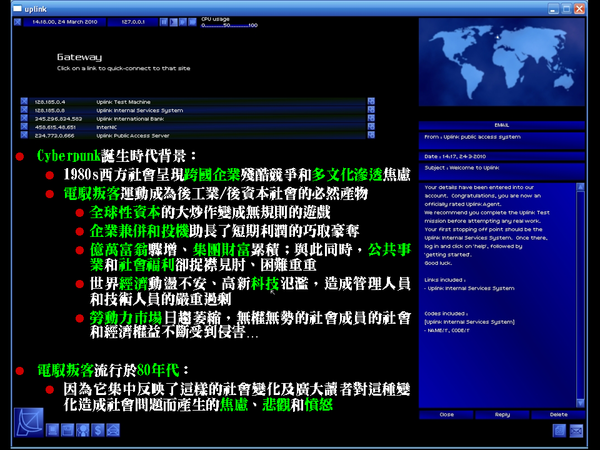Open the envelope message icon at bottom right
Viewport: 600px width, 450px height.
(576, 430)
